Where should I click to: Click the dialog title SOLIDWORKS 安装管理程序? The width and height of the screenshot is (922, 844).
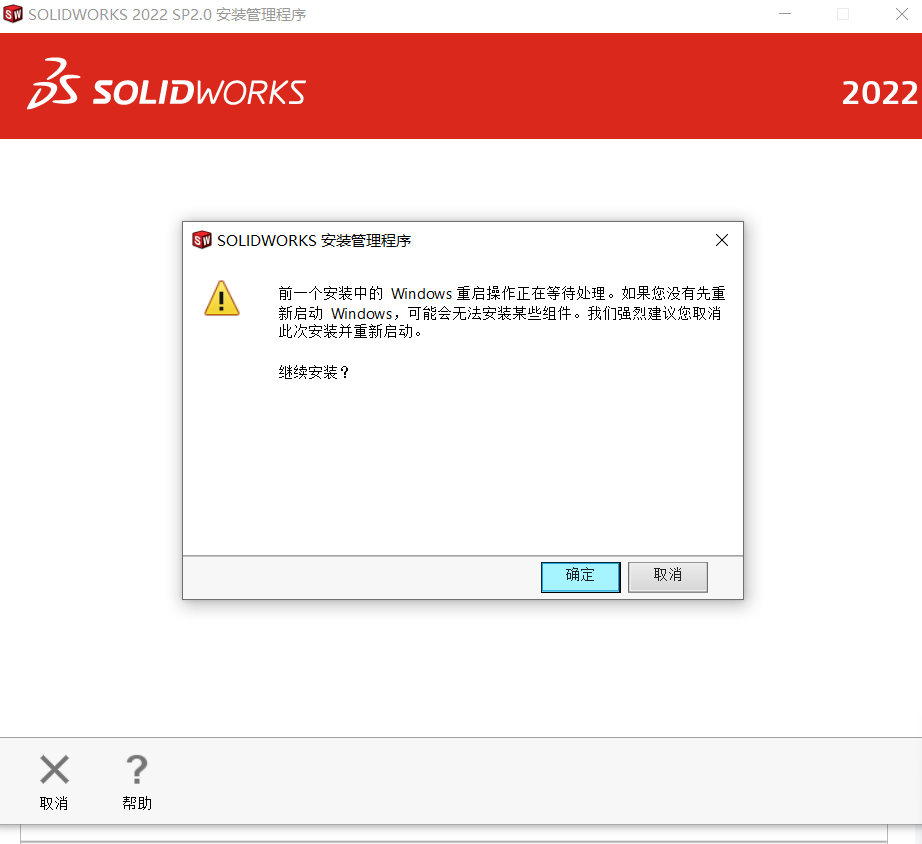[x=314, y=241]
